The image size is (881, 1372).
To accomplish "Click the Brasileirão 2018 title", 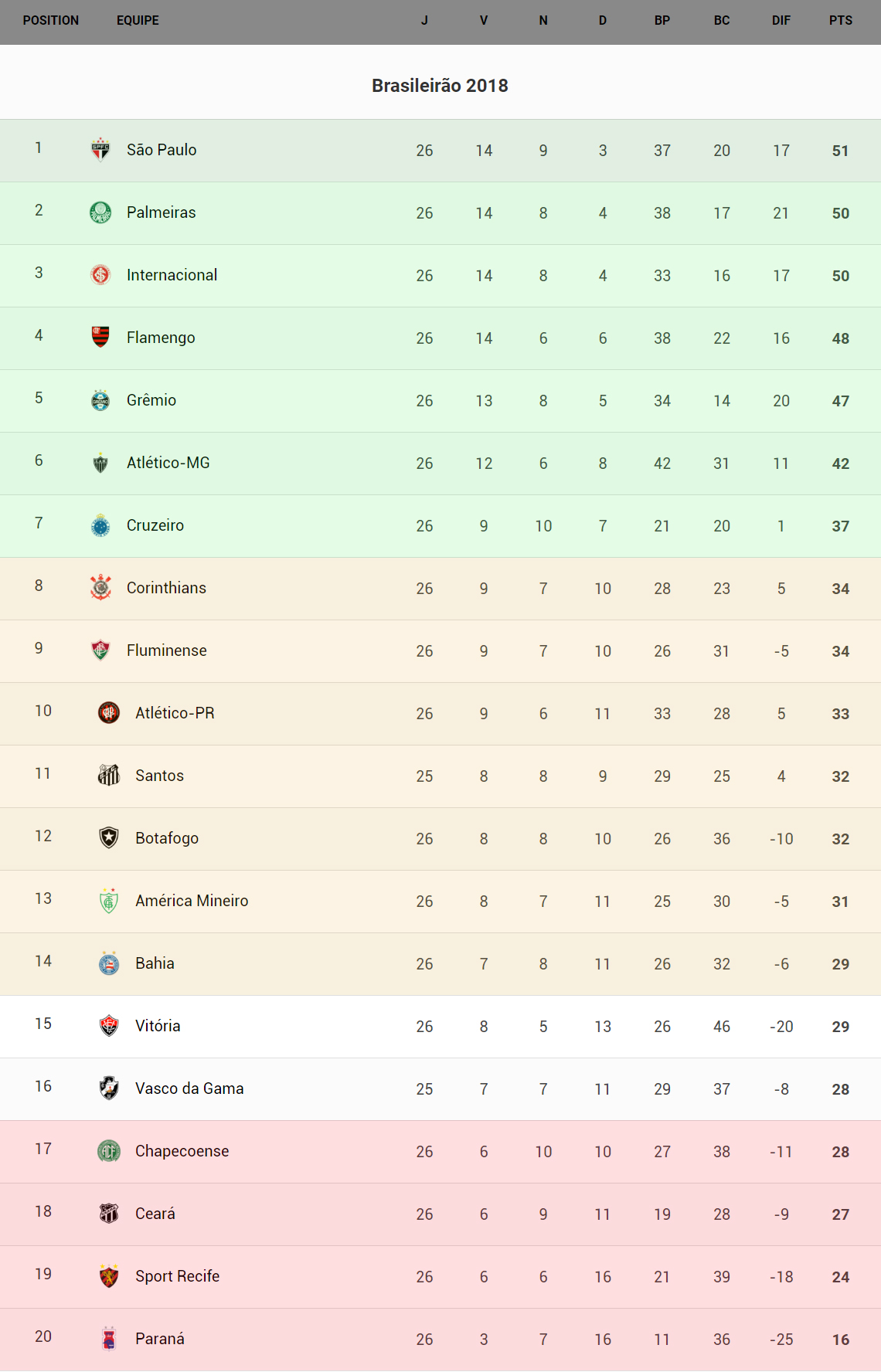I will pyautogui.click(x=440, y=86).
